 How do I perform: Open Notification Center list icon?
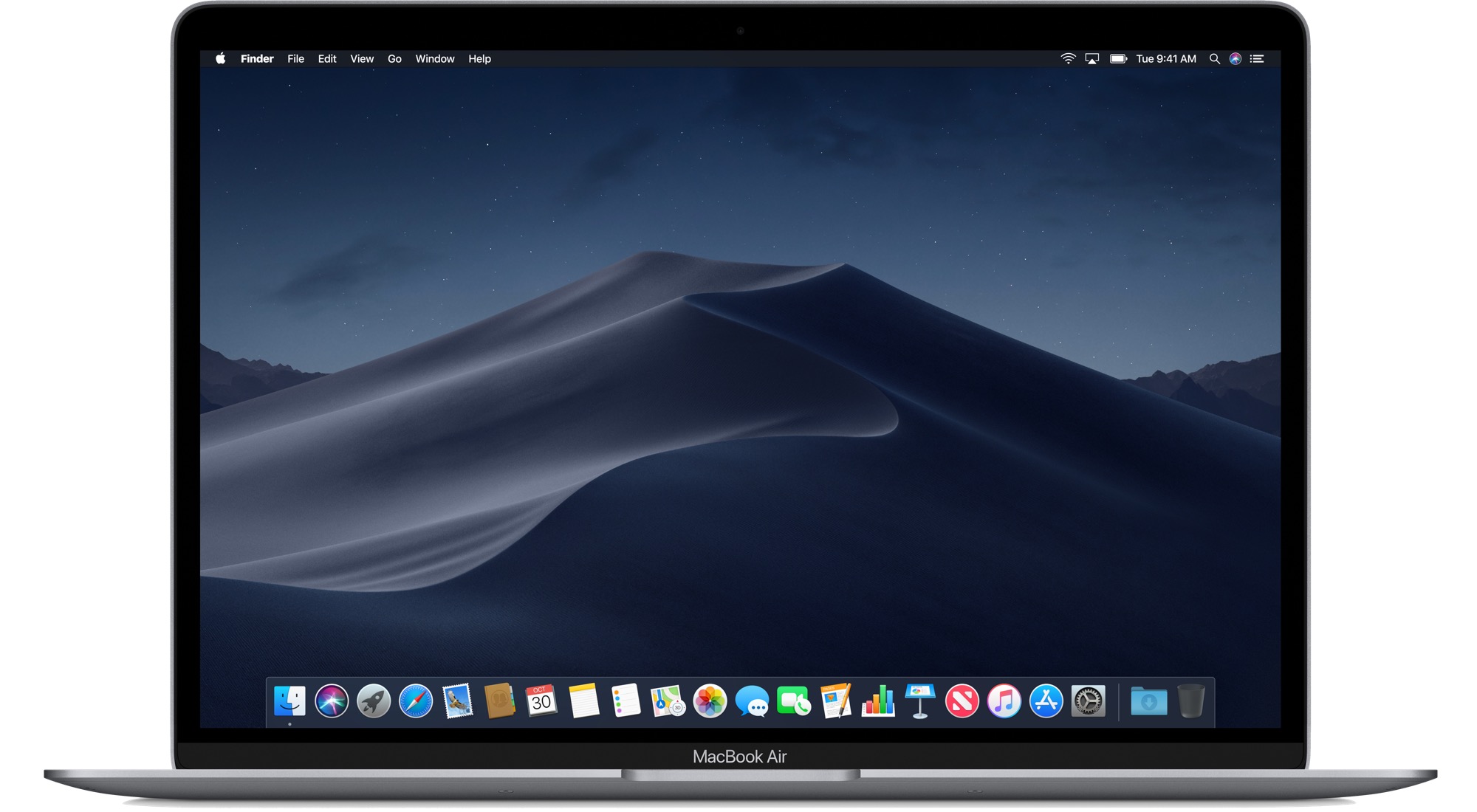click(x=1257, y=58)
